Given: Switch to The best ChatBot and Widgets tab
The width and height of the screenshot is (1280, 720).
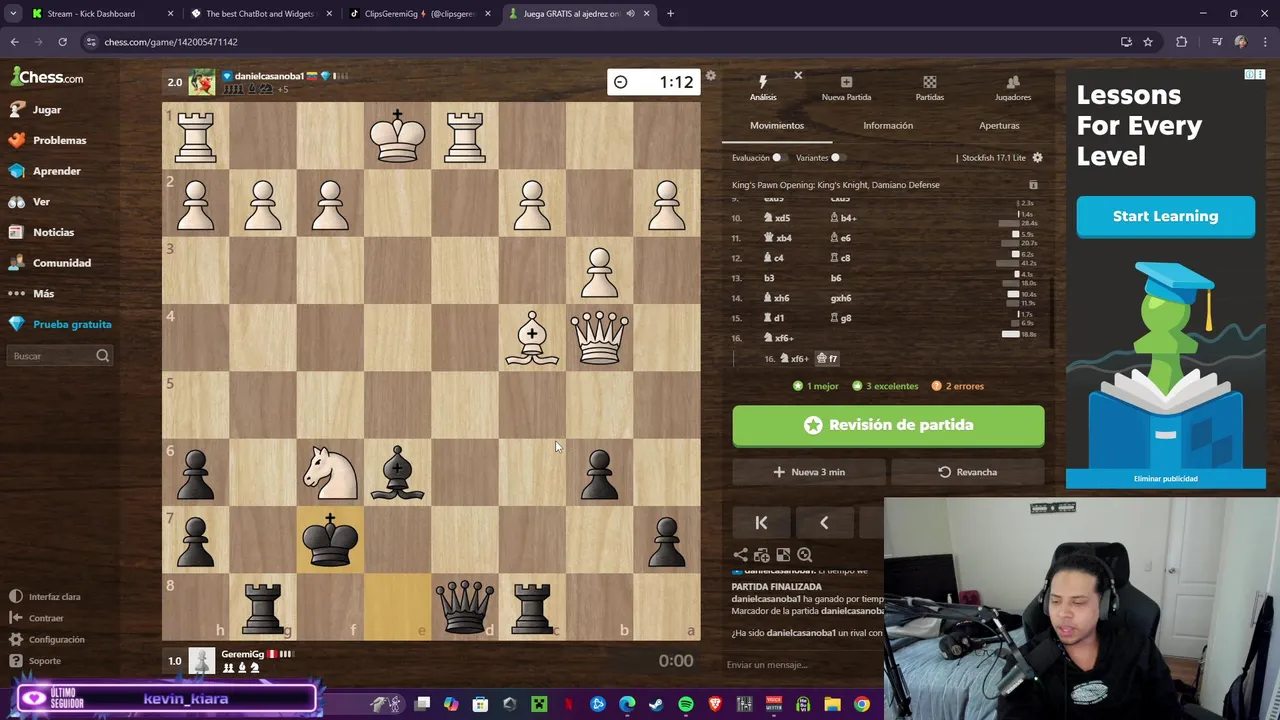Looking at the screenshot, I should pyautogui.click(x=260, y=14).
